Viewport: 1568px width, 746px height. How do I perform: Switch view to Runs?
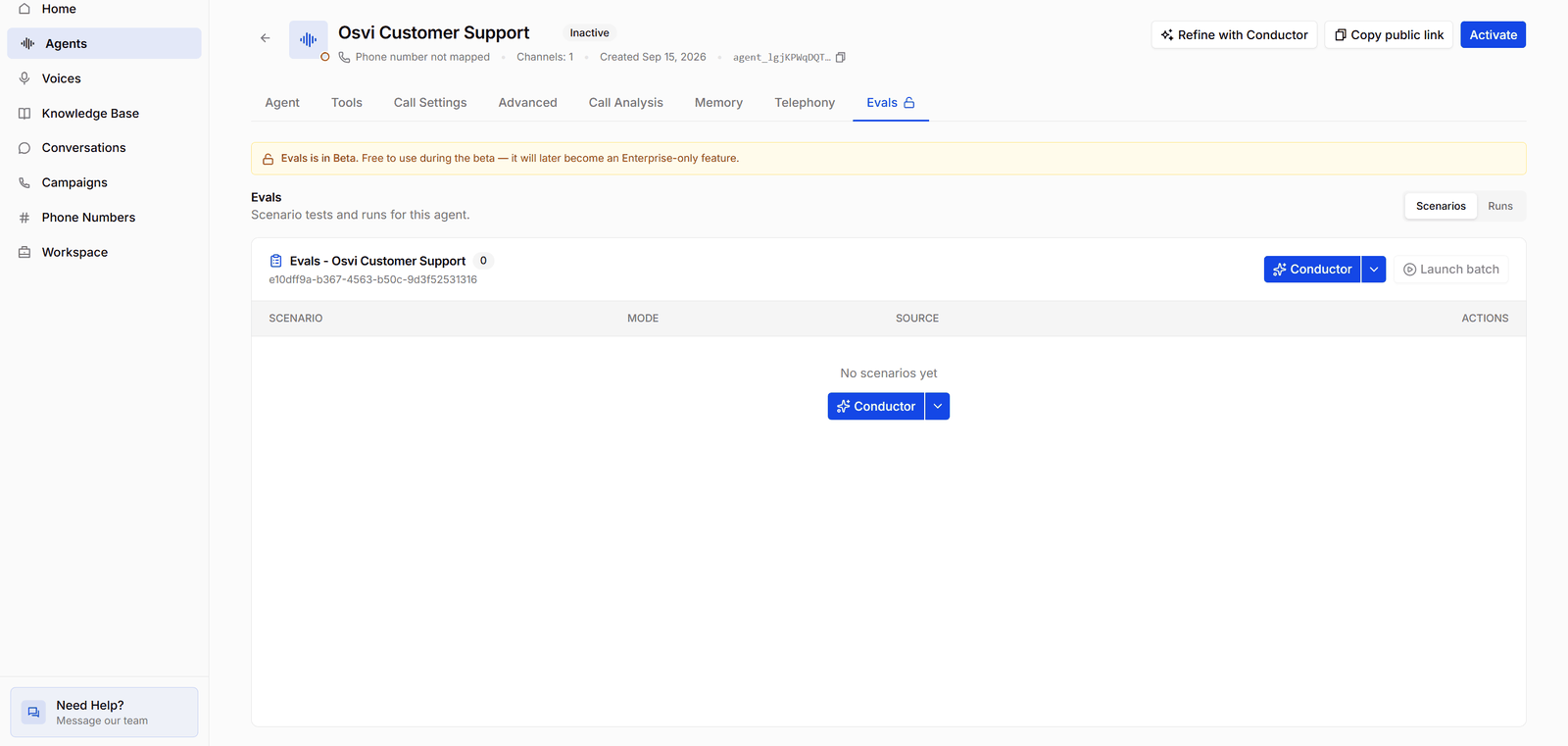[x=1499, y=206]
